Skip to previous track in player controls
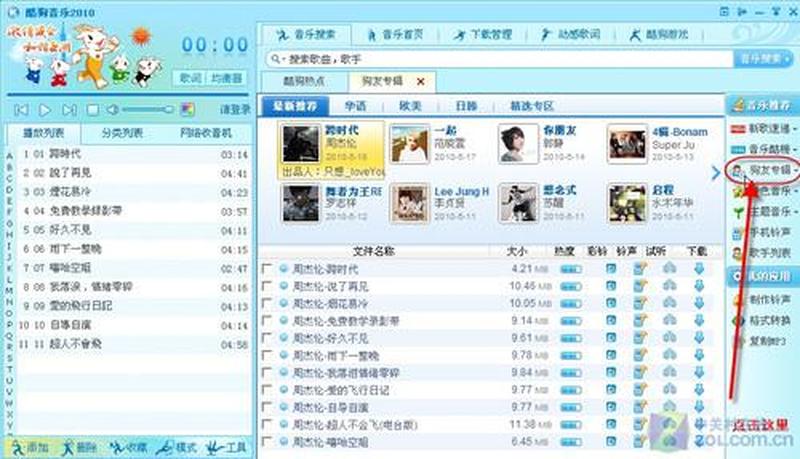This screenshot has height=459, width=800. coord(21,110)
